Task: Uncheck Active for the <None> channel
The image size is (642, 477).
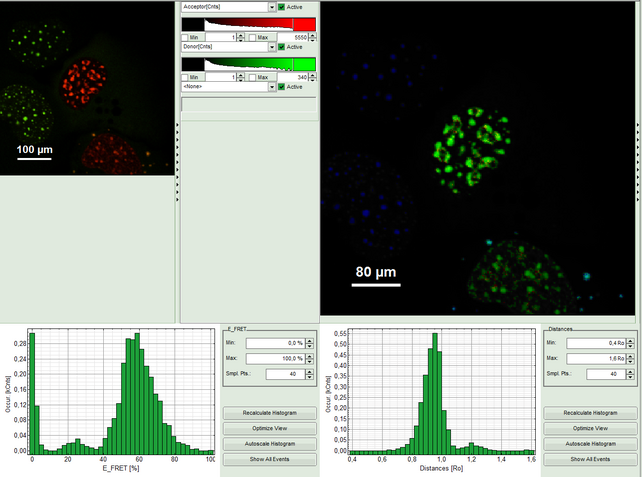Action: coord(283,87)
